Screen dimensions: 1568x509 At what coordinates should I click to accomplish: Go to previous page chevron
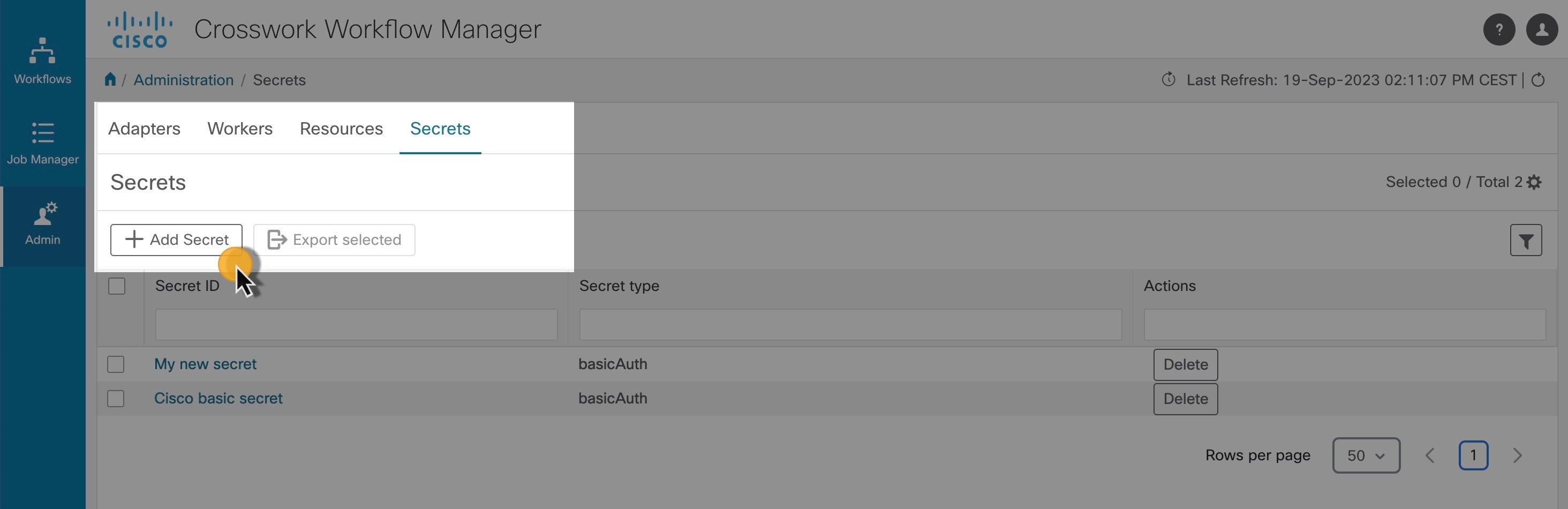click(x=1430, y=455)
